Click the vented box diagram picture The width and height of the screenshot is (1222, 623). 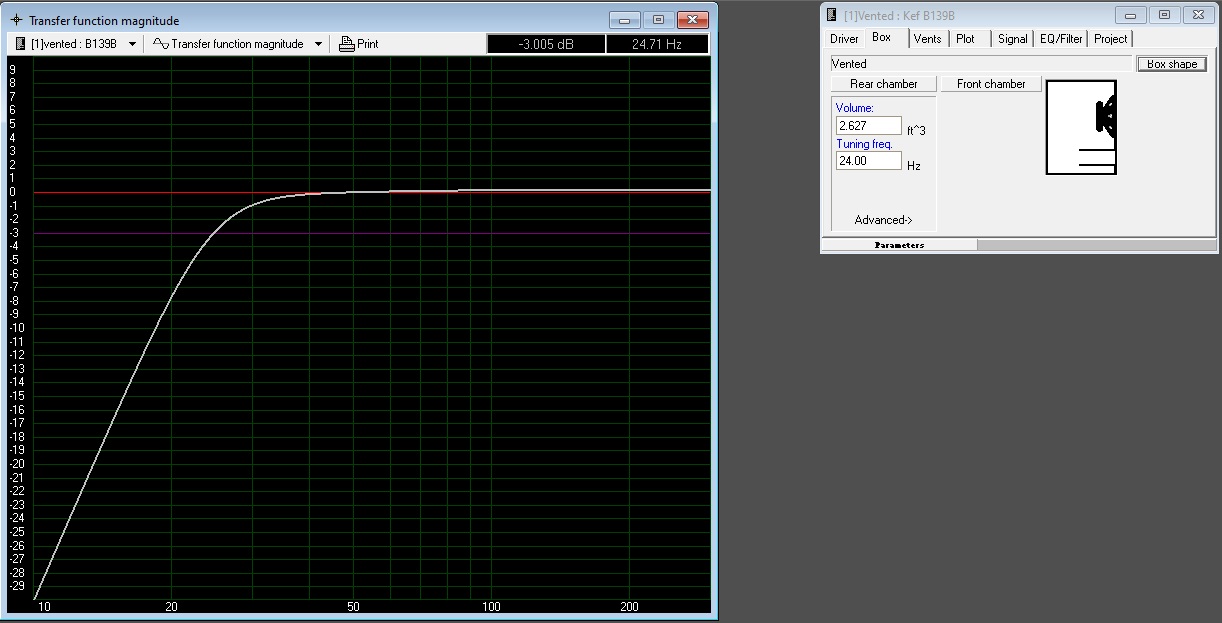tap(1081, 127)
